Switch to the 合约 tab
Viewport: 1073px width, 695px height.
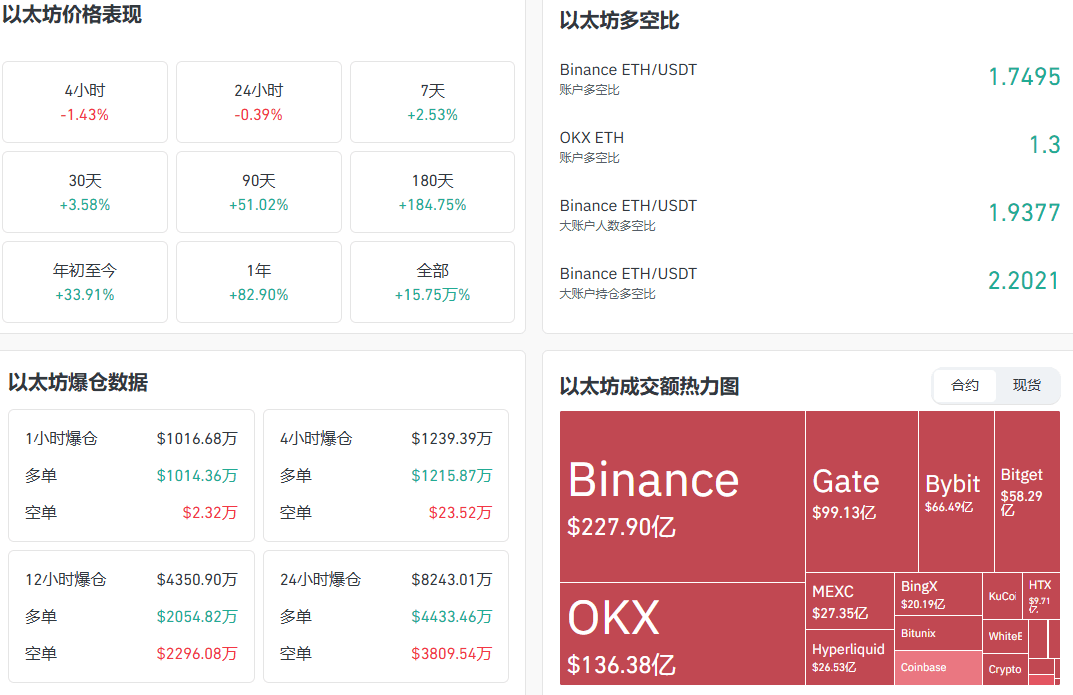965,386
